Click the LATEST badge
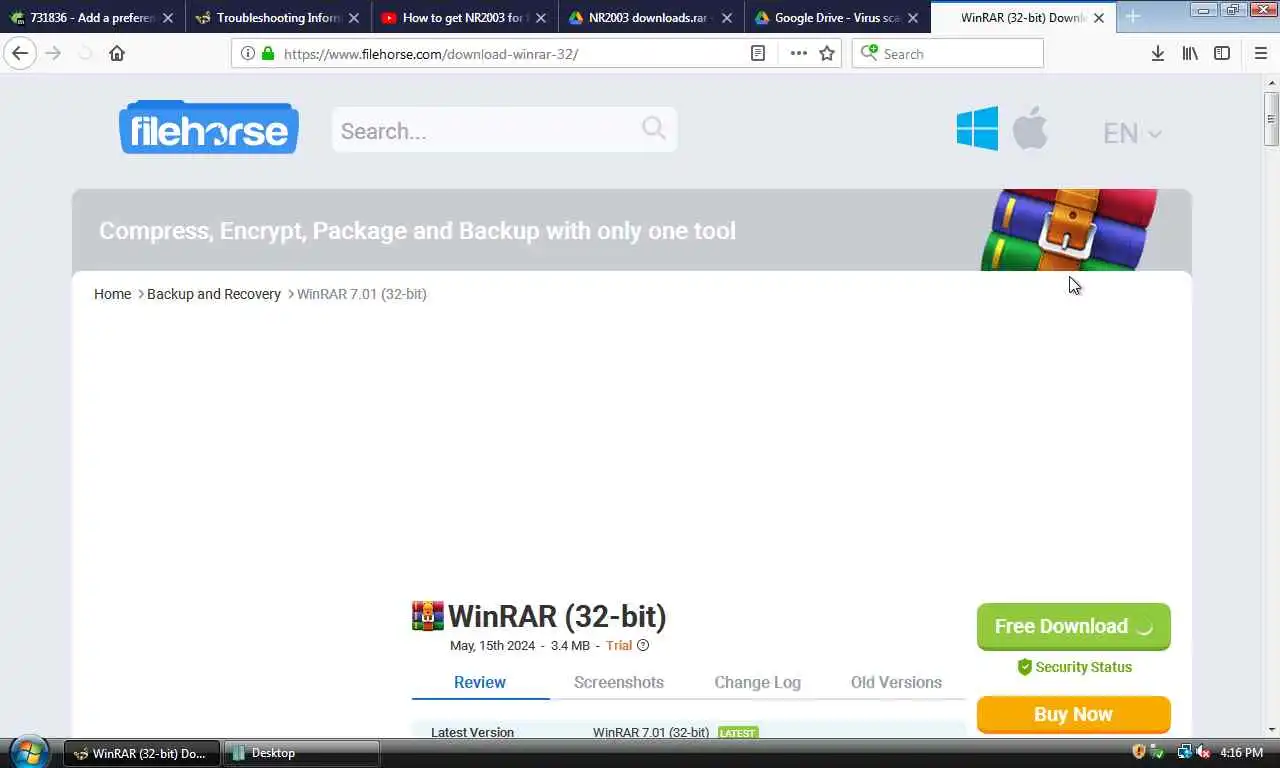Screen dimensions: 1280x768 738,733
